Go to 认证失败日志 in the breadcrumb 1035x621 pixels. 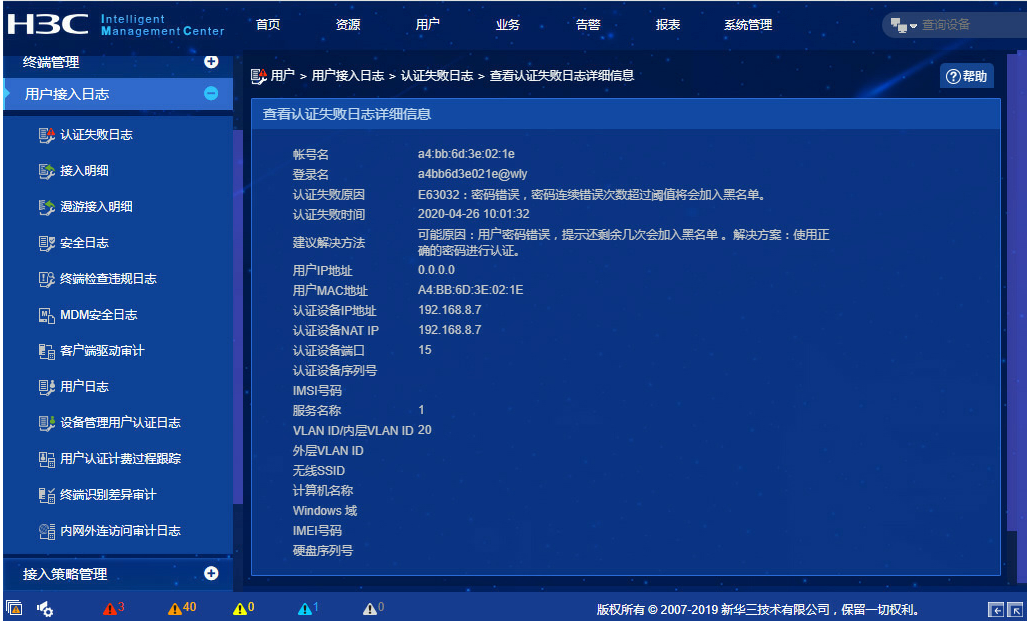pyautogui.click(x=437, y=76)
